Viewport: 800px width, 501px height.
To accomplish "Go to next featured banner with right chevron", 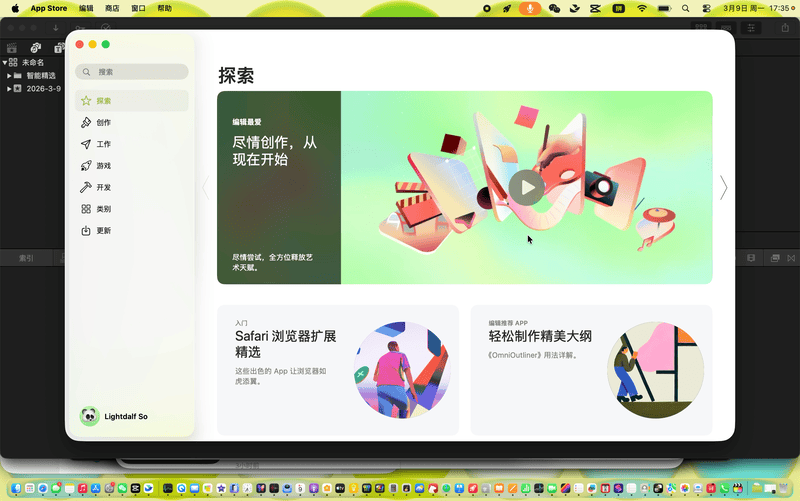I will (723, 188).
